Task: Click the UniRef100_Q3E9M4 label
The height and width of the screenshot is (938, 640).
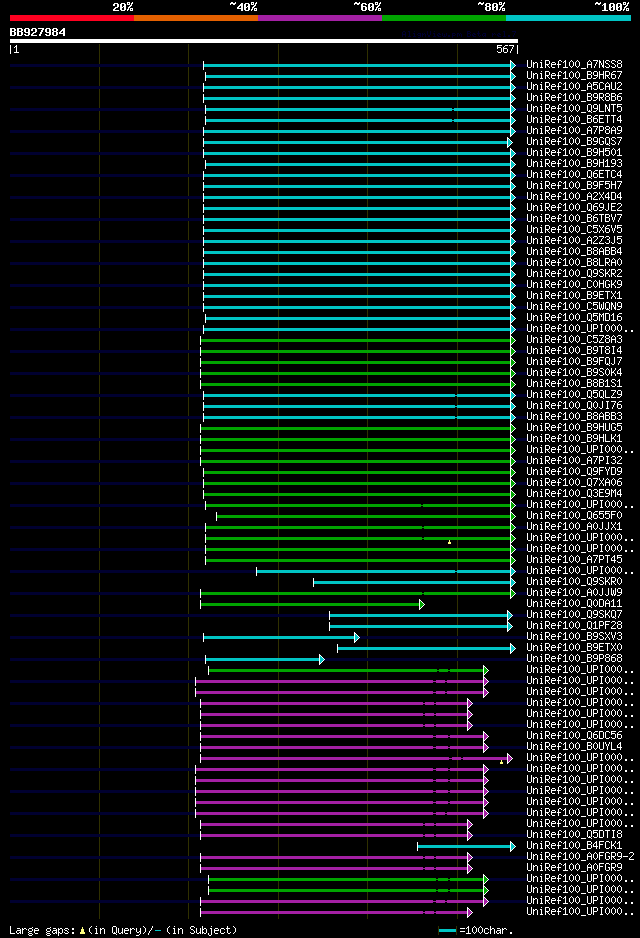Action: coord(574,494)
